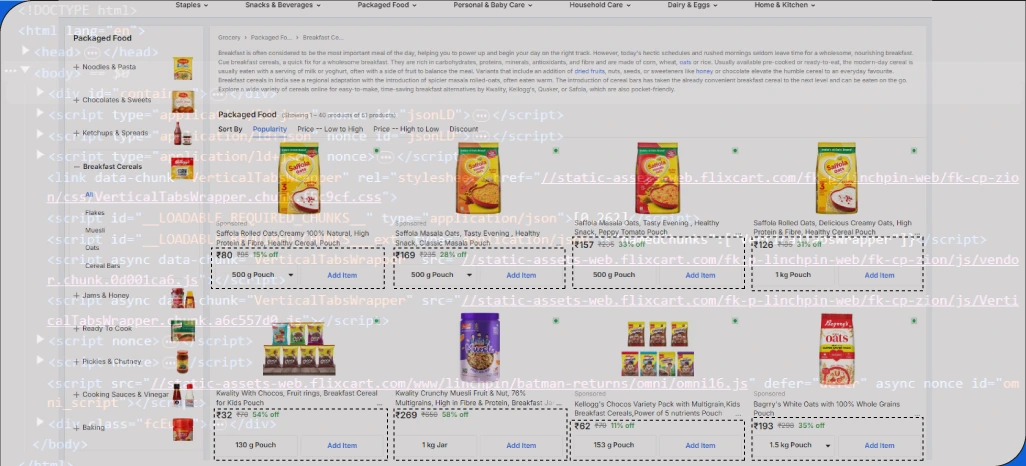
Task: Open the Pickles & Chutney jar image
Action: pos(183,362)
